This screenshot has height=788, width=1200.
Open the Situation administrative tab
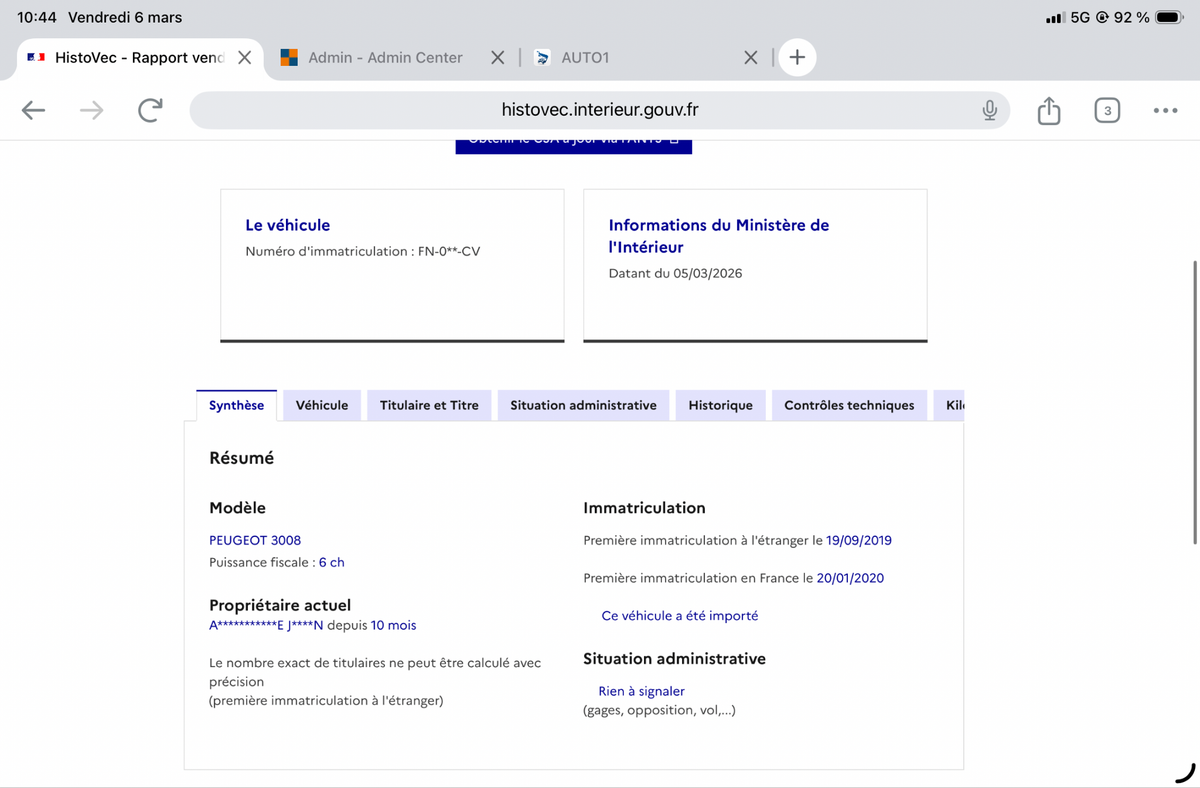click(x=583, y=405)
